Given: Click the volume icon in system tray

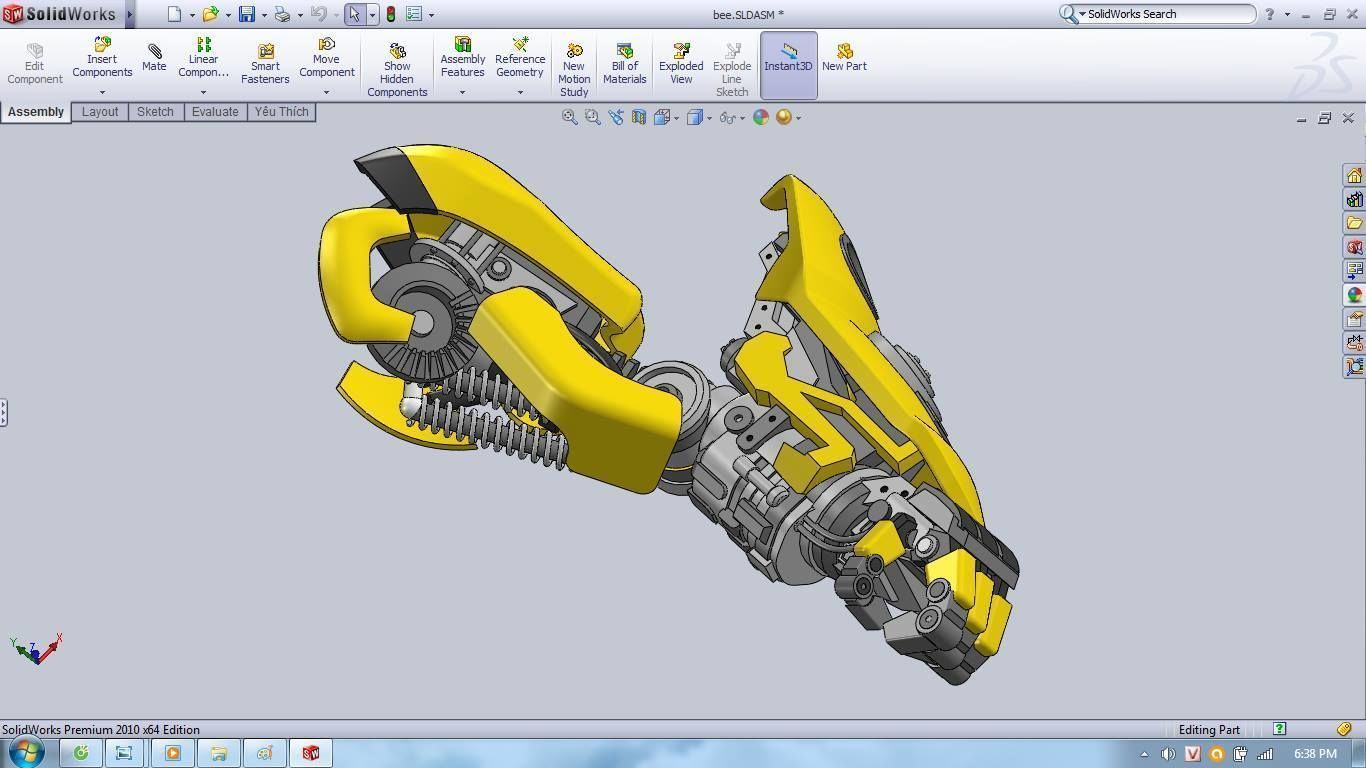Looking at the screenshot, I should [x=1168, y=754].
